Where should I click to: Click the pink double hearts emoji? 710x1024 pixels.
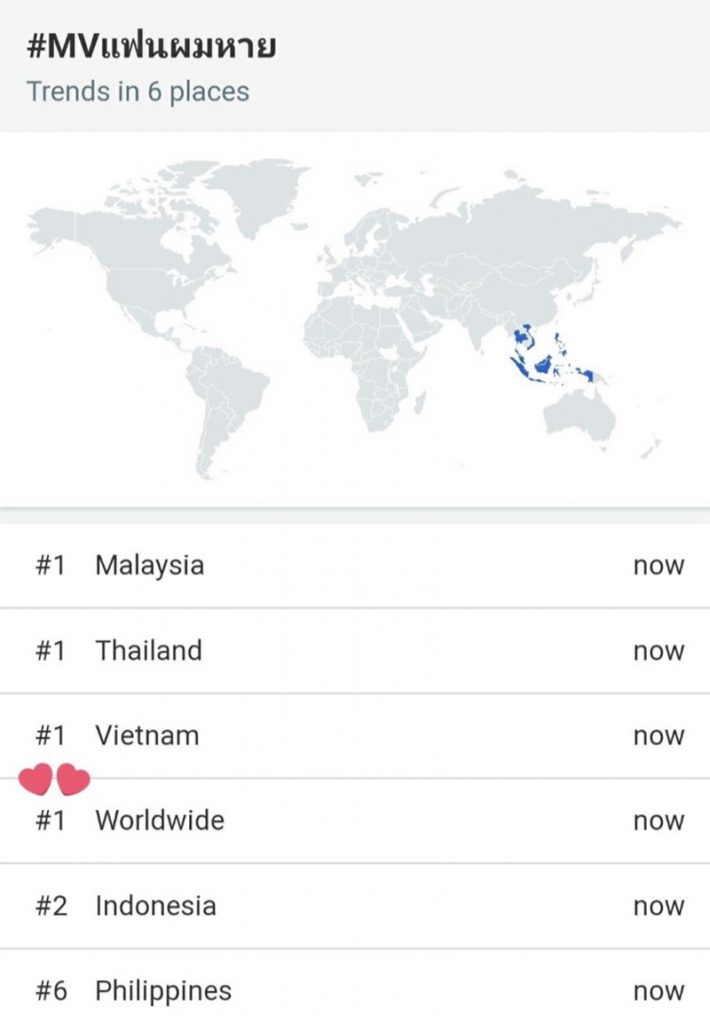(x=54, y=779)
